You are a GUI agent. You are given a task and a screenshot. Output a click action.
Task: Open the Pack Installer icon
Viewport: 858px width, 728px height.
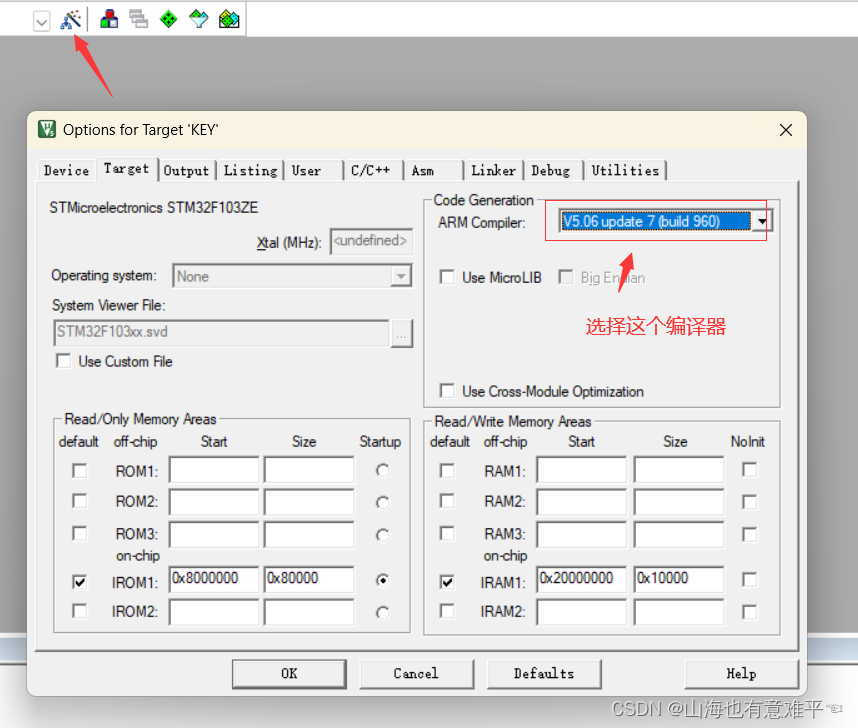coord(229,20)
